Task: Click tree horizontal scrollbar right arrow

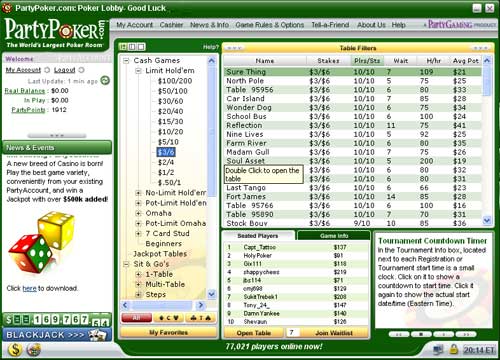Action: pyautogui.click(x=201, y=305)
